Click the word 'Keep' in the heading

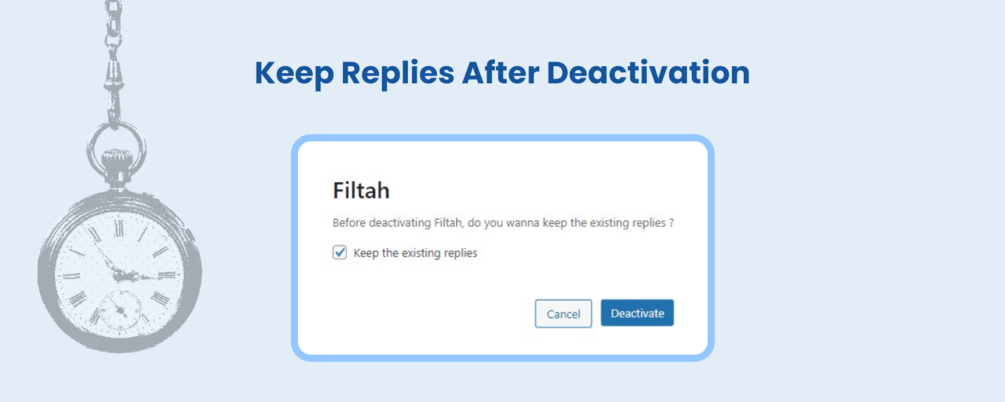pyautogui.click(x=294, y=73)
